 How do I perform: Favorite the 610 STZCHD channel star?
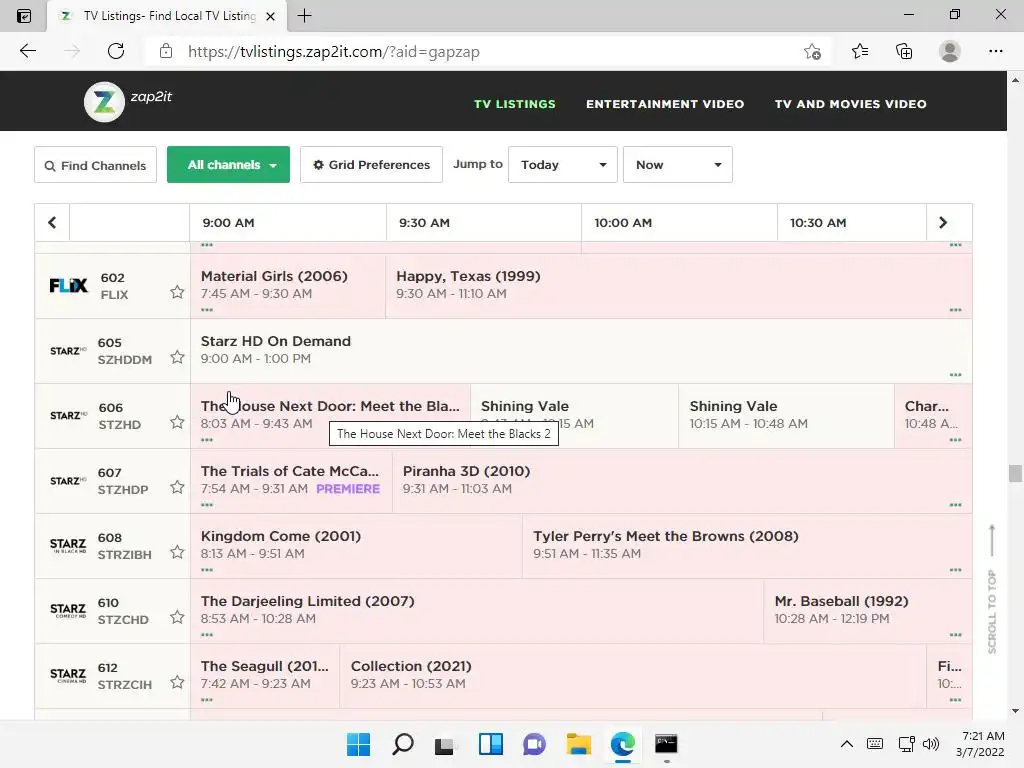(x=177, y=617)
